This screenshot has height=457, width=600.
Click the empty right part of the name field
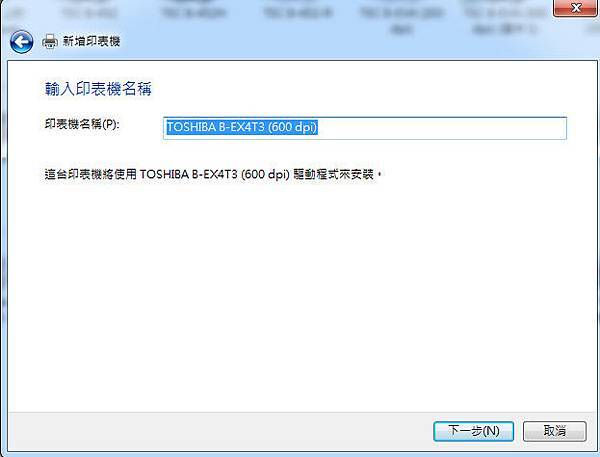click(x=440, y=128)
